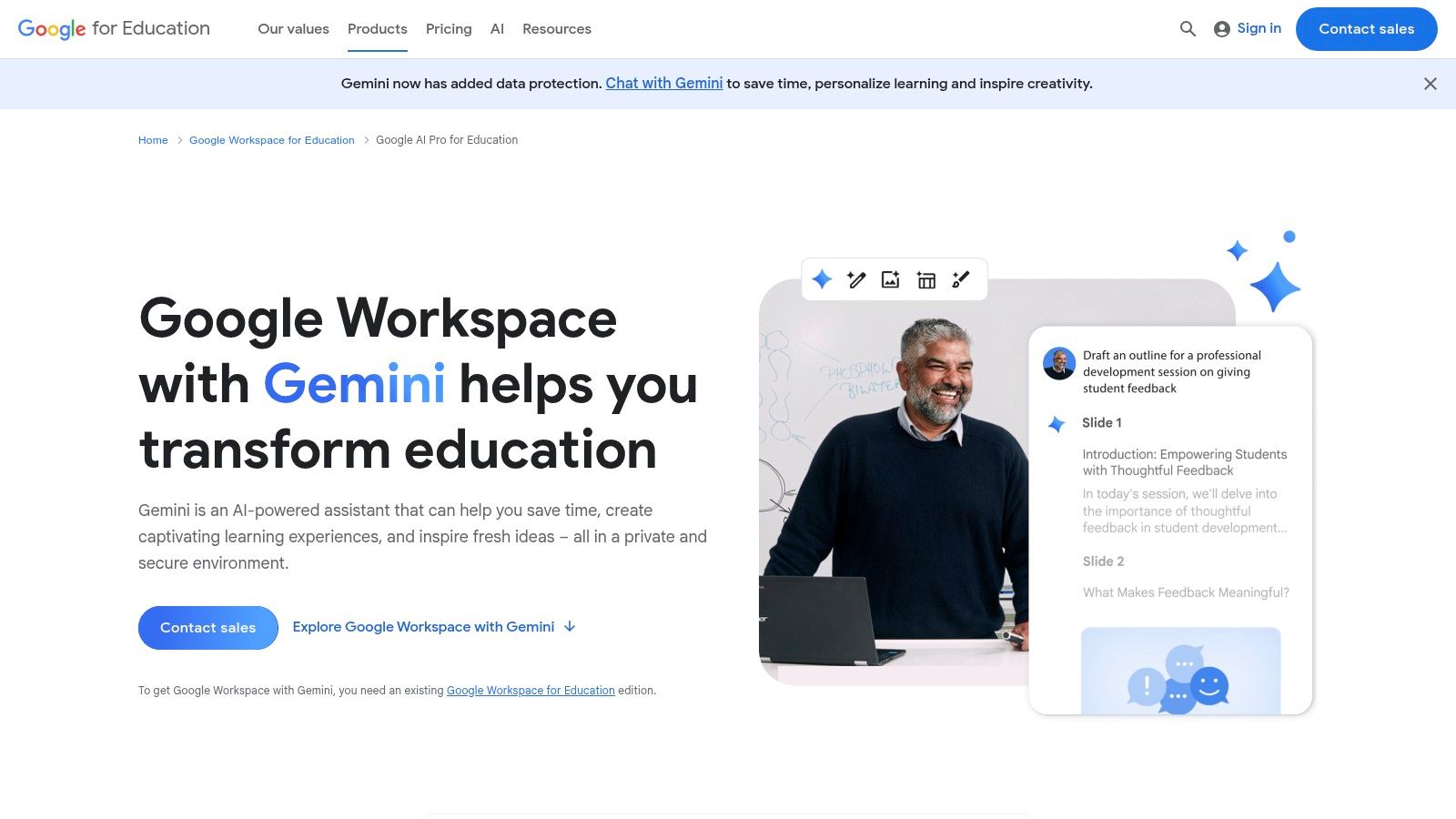Click the generate image icon in the toolbar
The width and height of the screenshot is (1456, 819).
click(891, 279)
